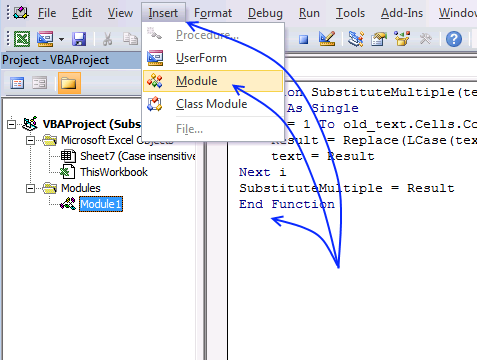Open the Run menu
The image size is (477, 360).
click(x=309, y=13)
